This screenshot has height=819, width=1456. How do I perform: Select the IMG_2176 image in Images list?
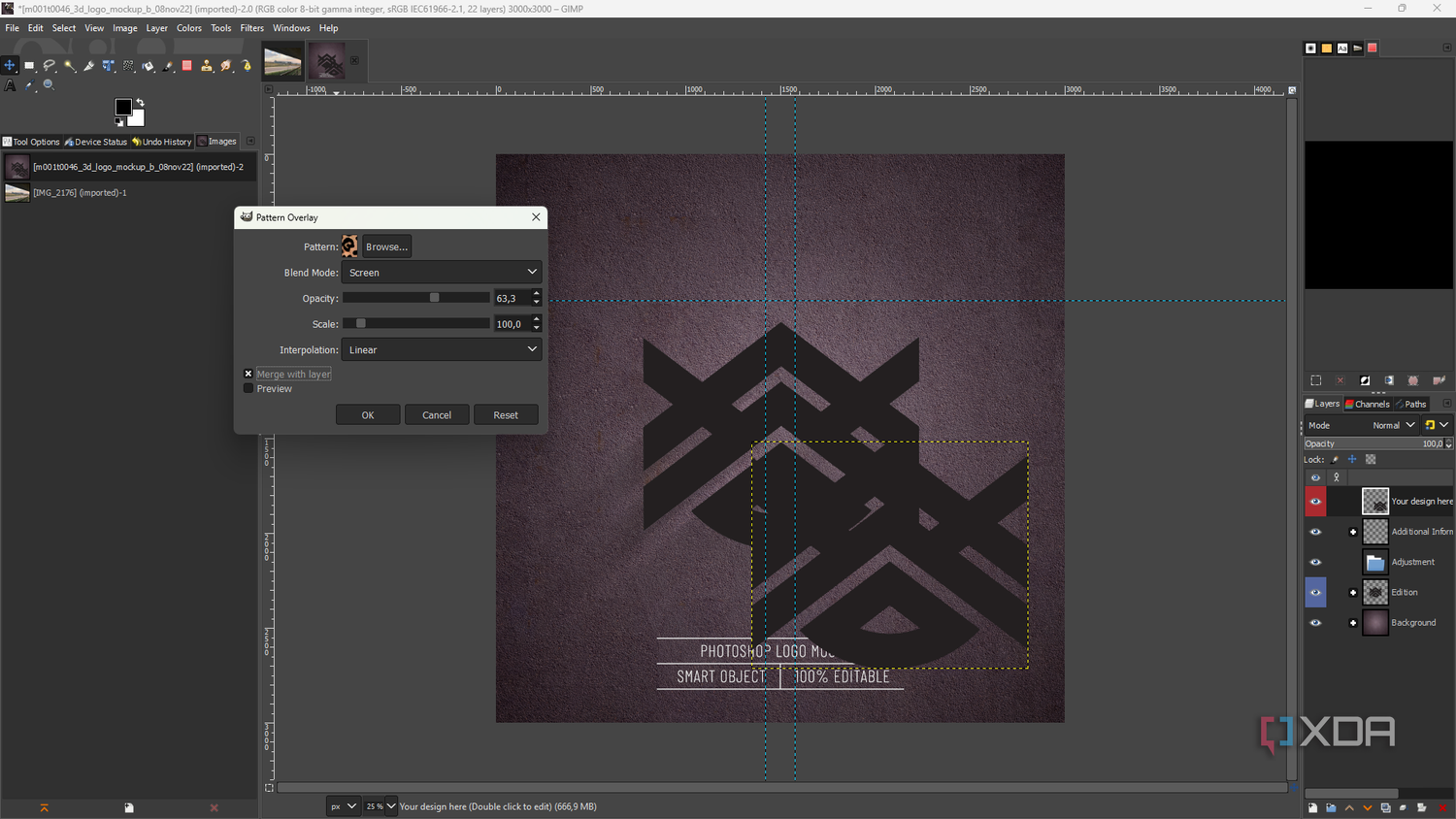pyautogui.click(x=128, y=192)
